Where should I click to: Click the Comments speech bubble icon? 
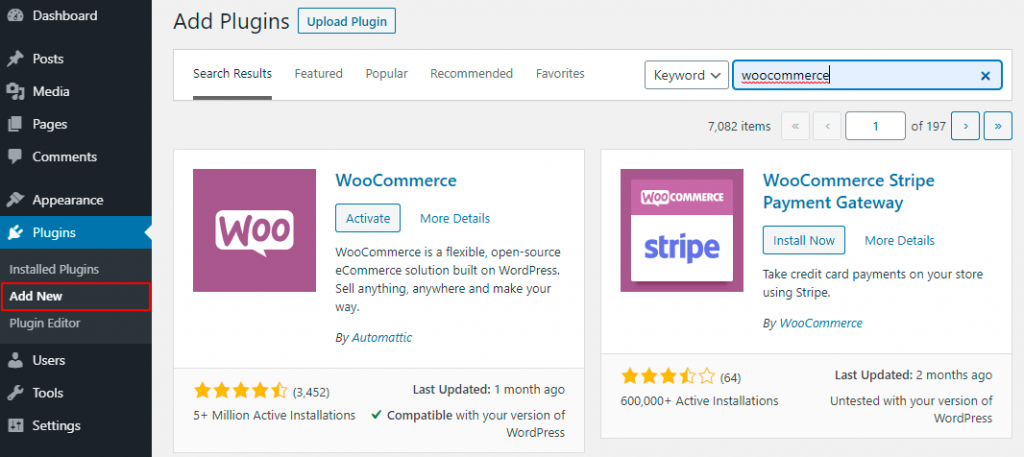click(15, 157)
